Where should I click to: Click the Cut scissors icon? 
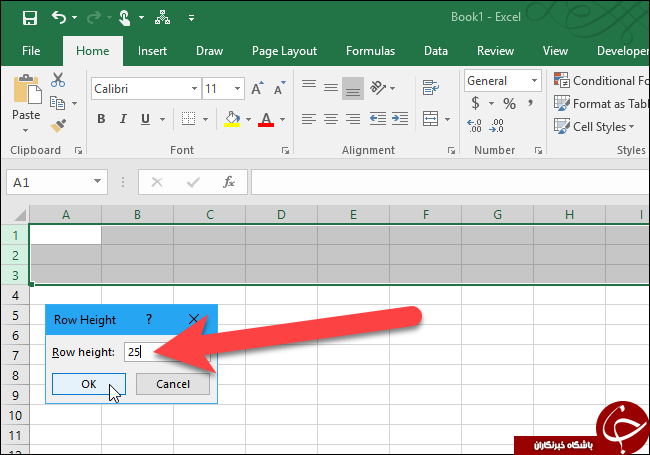click(x=58, y=80)
